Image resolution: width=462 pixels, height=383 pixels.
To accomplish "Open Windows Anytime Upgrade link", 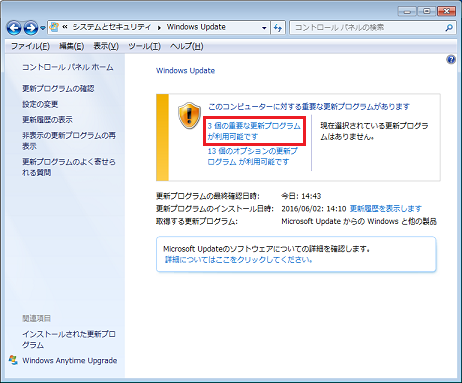I will tap(69, 360).
